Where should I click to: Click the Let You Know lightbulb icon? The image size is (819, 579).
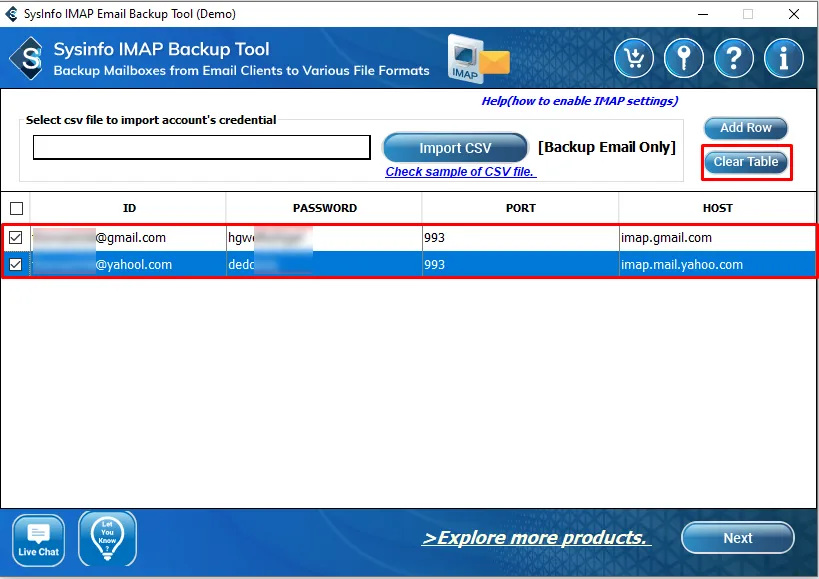click(107, 538)
